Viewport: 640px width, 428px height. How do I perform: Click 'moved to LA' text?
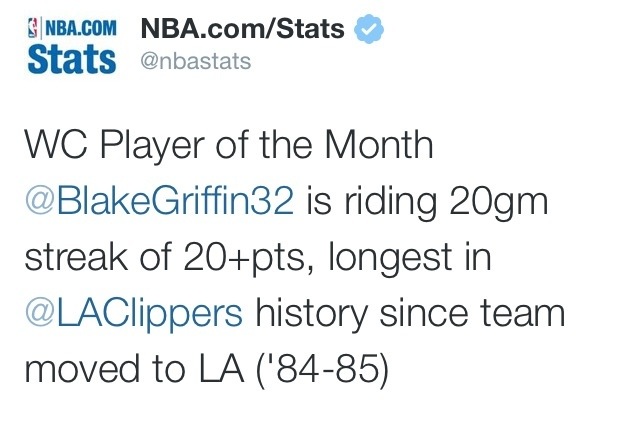pos(134,370)
